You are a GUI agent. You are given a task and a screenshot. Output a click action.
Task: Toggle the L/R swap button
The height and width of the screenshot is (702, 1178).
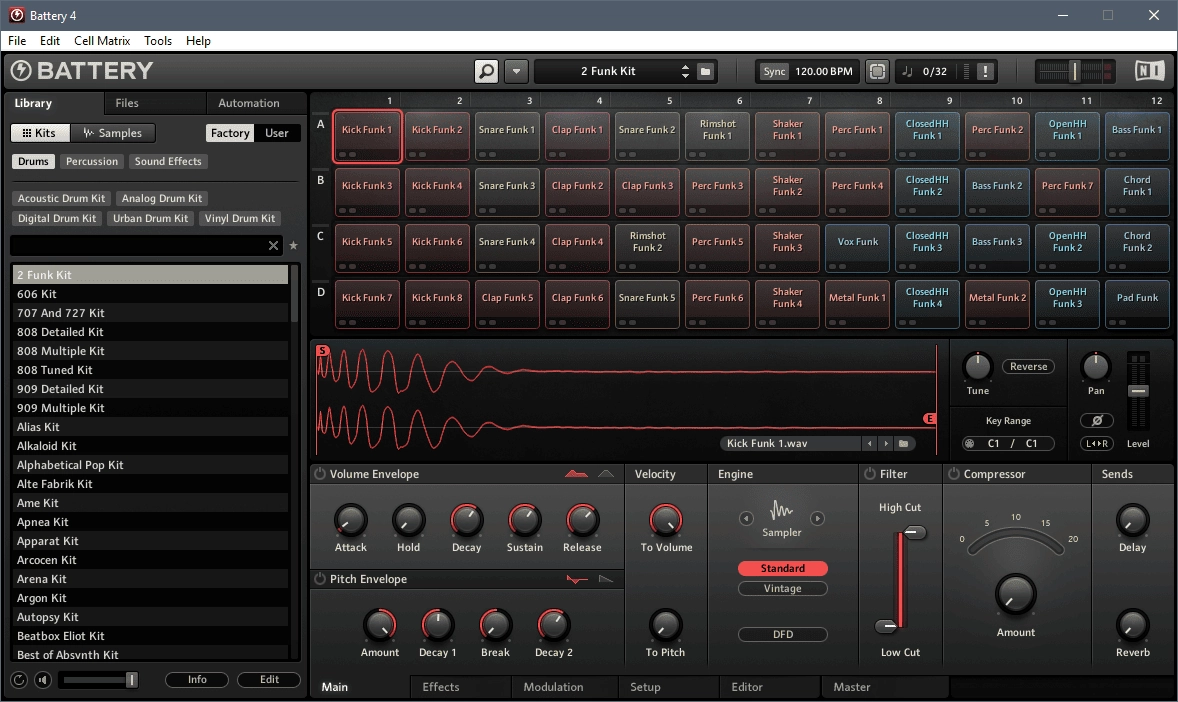coord(1097,443)
